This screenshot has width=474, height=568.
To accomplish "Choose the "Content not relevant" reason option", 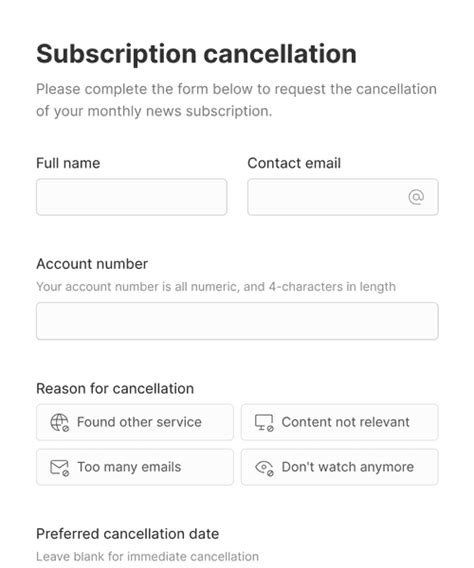I will point(340,422).
